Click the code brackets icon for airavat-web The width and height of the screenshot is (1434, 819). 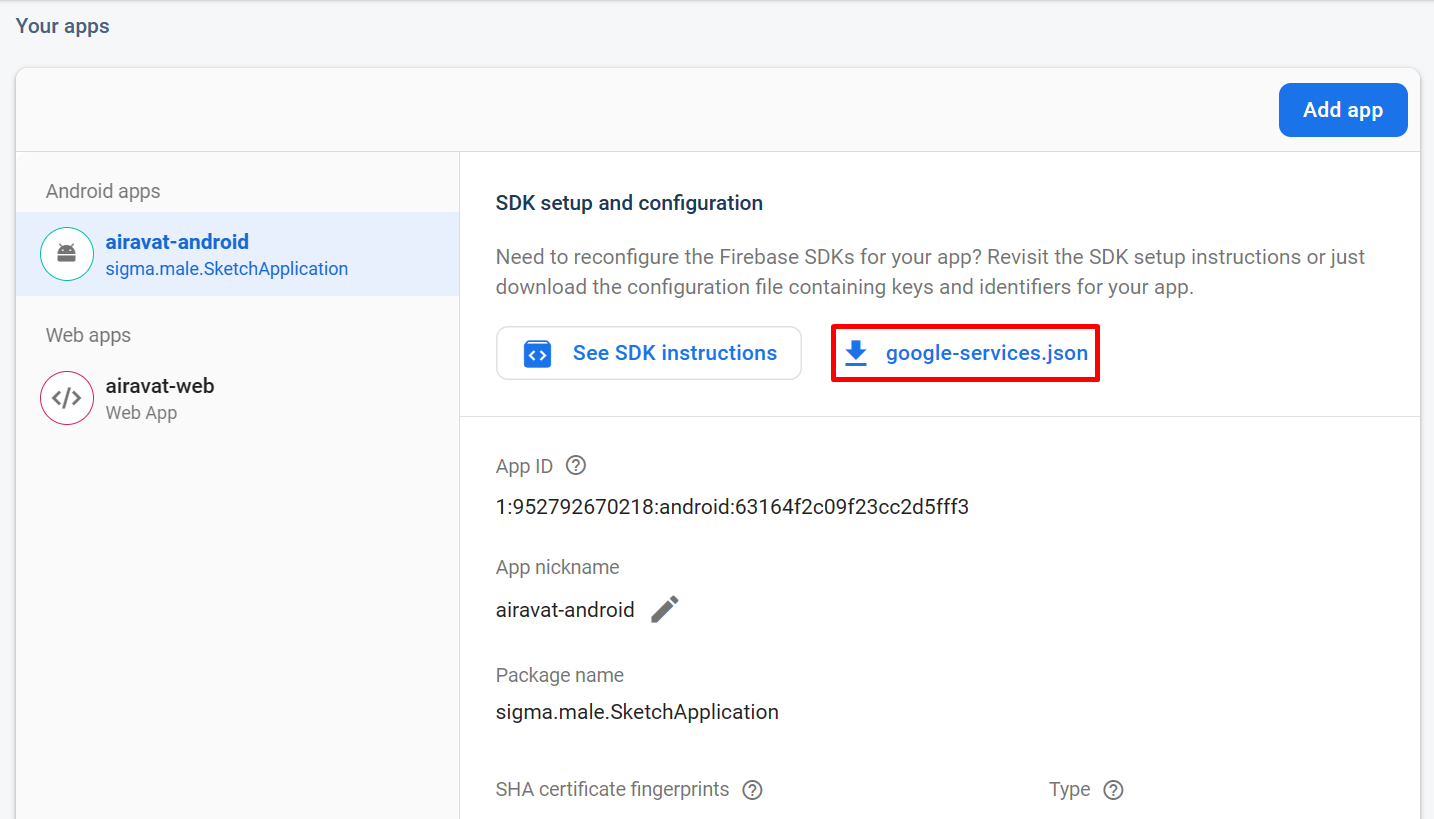click(x=67, y=398)
